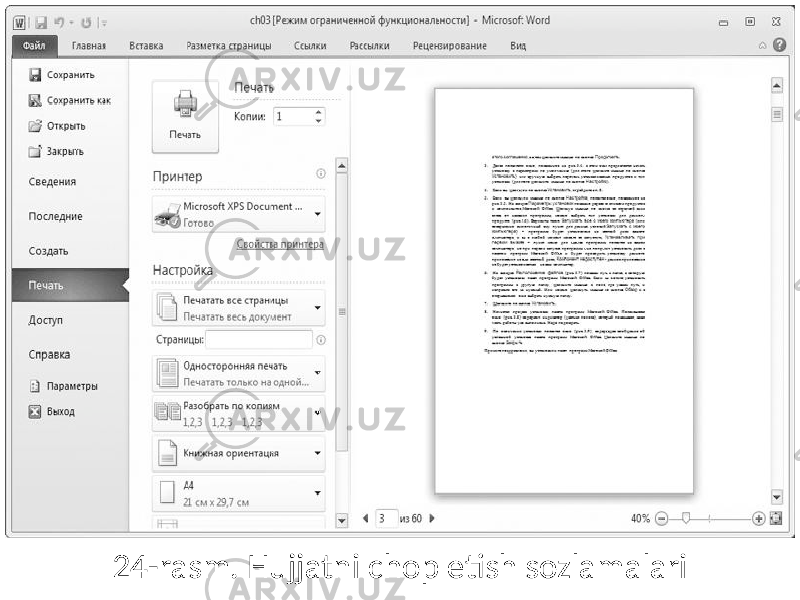Minimize the Word window
Image resolution: width=800 pixels, height=600 pixels.
coord(723,22)
